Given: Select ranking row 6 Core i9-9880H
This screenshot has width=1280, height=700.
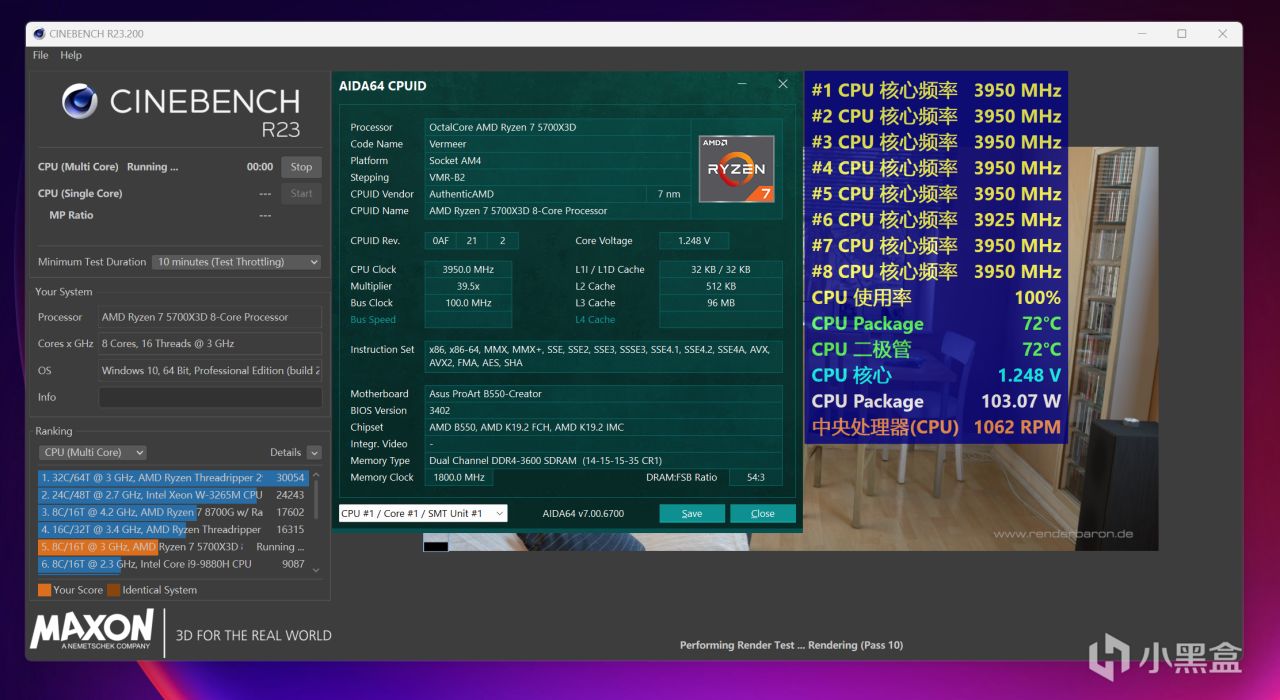Looking at the screenshot, I should coord(174,564).
